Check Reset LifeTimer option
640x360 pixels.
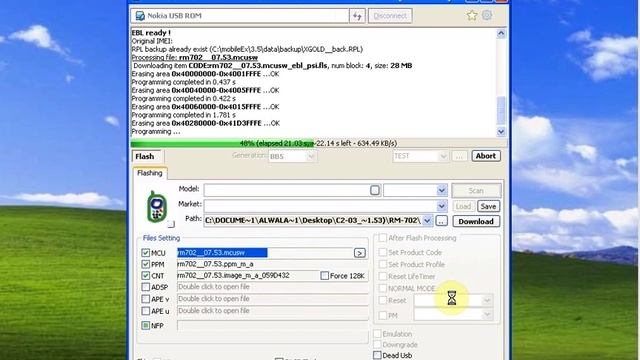[382, 276]
